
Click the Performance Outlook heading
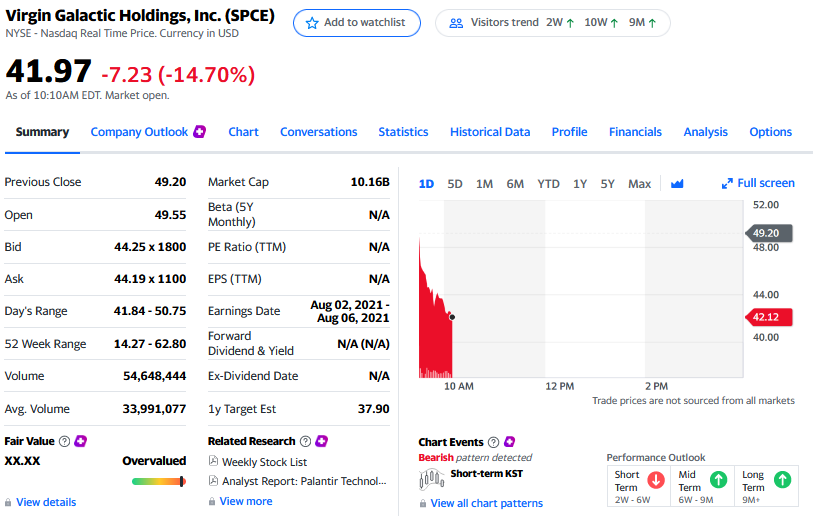tap(656, 457)
